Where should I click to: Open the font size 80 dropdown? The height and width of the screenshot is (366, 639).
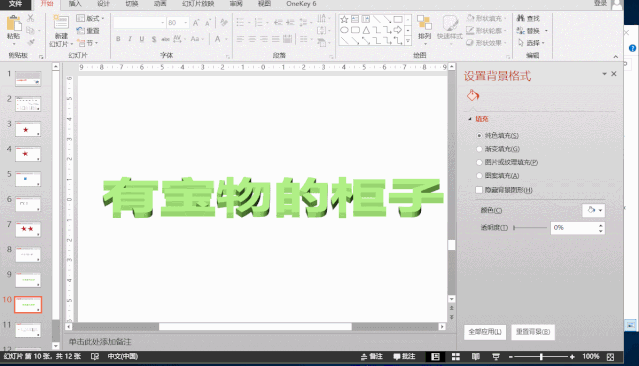[x=186, y=23]
